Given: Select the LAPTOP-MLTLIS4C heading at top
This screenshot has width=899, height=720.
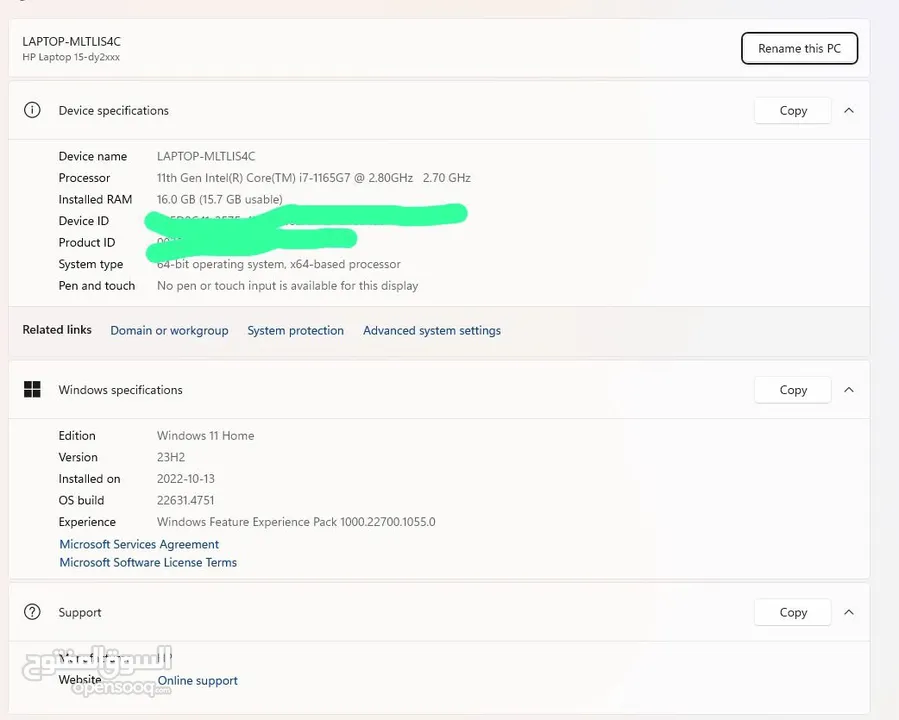Looking at the screenshot, I should pyautogui.click(x=72, y=41).
